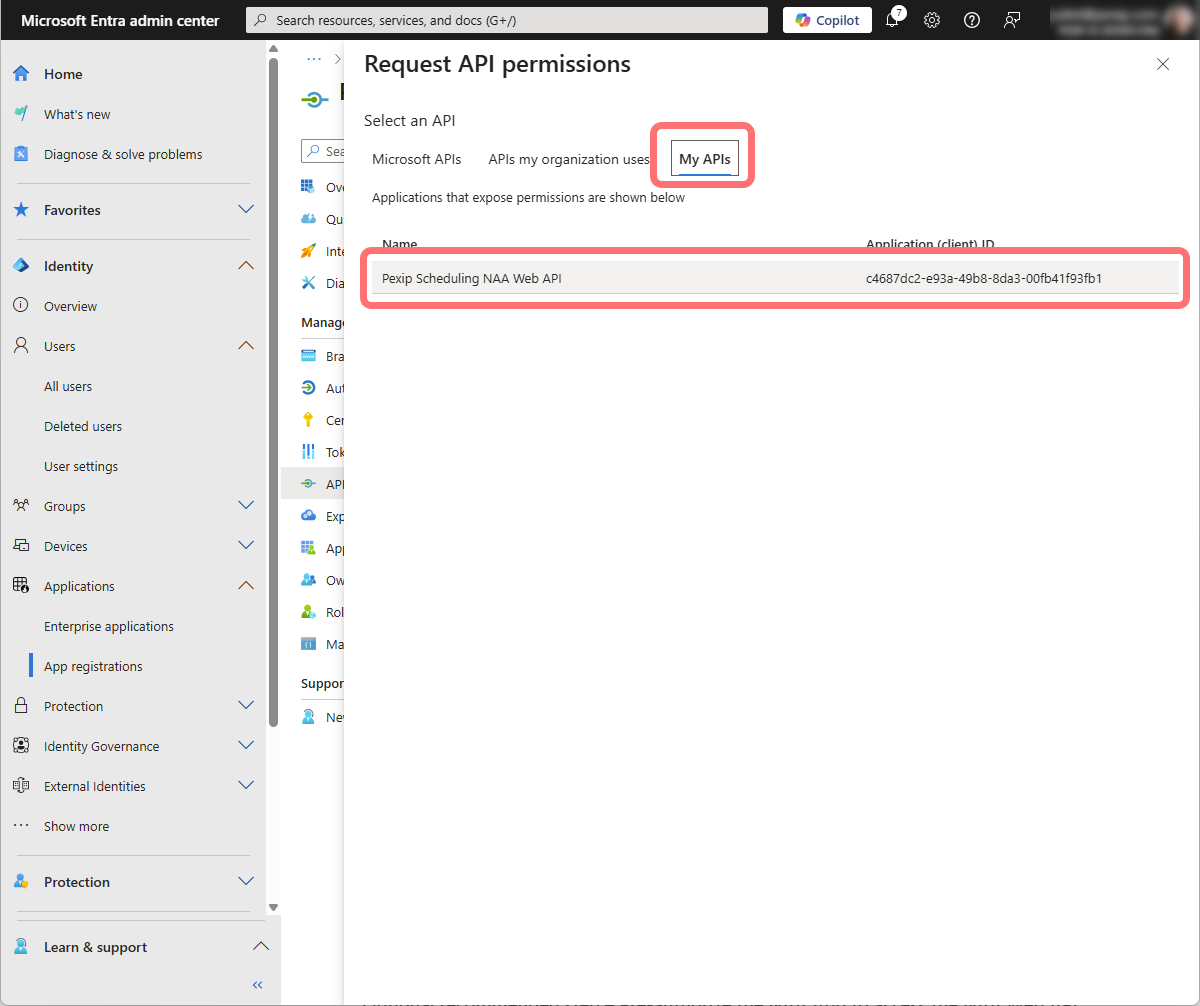Expand the Favorites section

(x=246, y=210)
